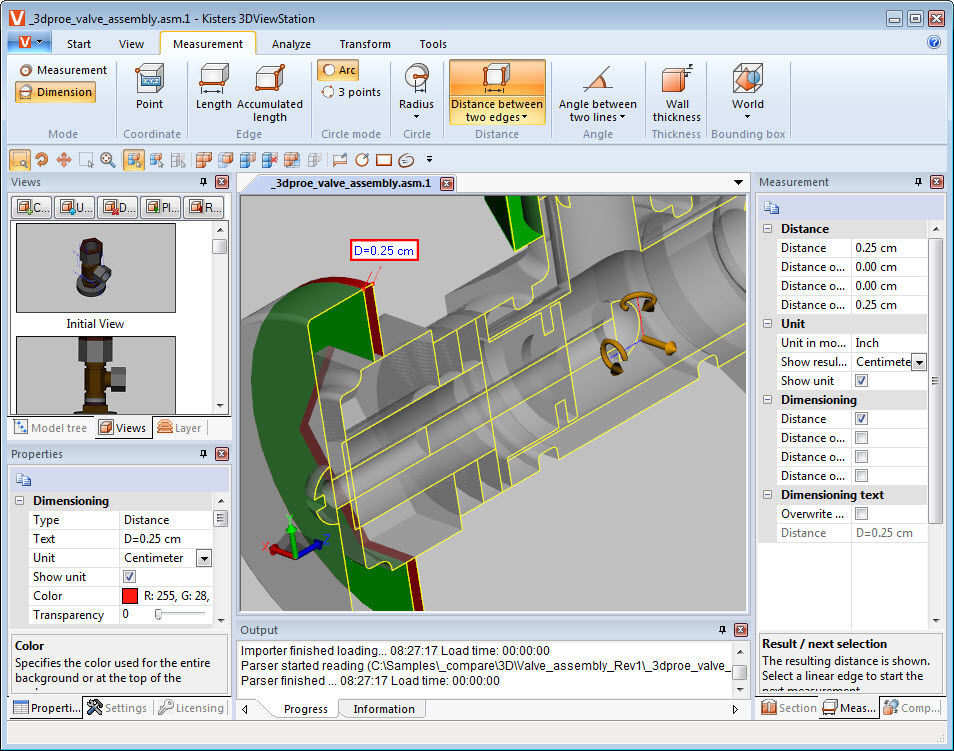The image size is (954, 751).
Task: Click copy icon in Properties panel
Action: point(23,480)
